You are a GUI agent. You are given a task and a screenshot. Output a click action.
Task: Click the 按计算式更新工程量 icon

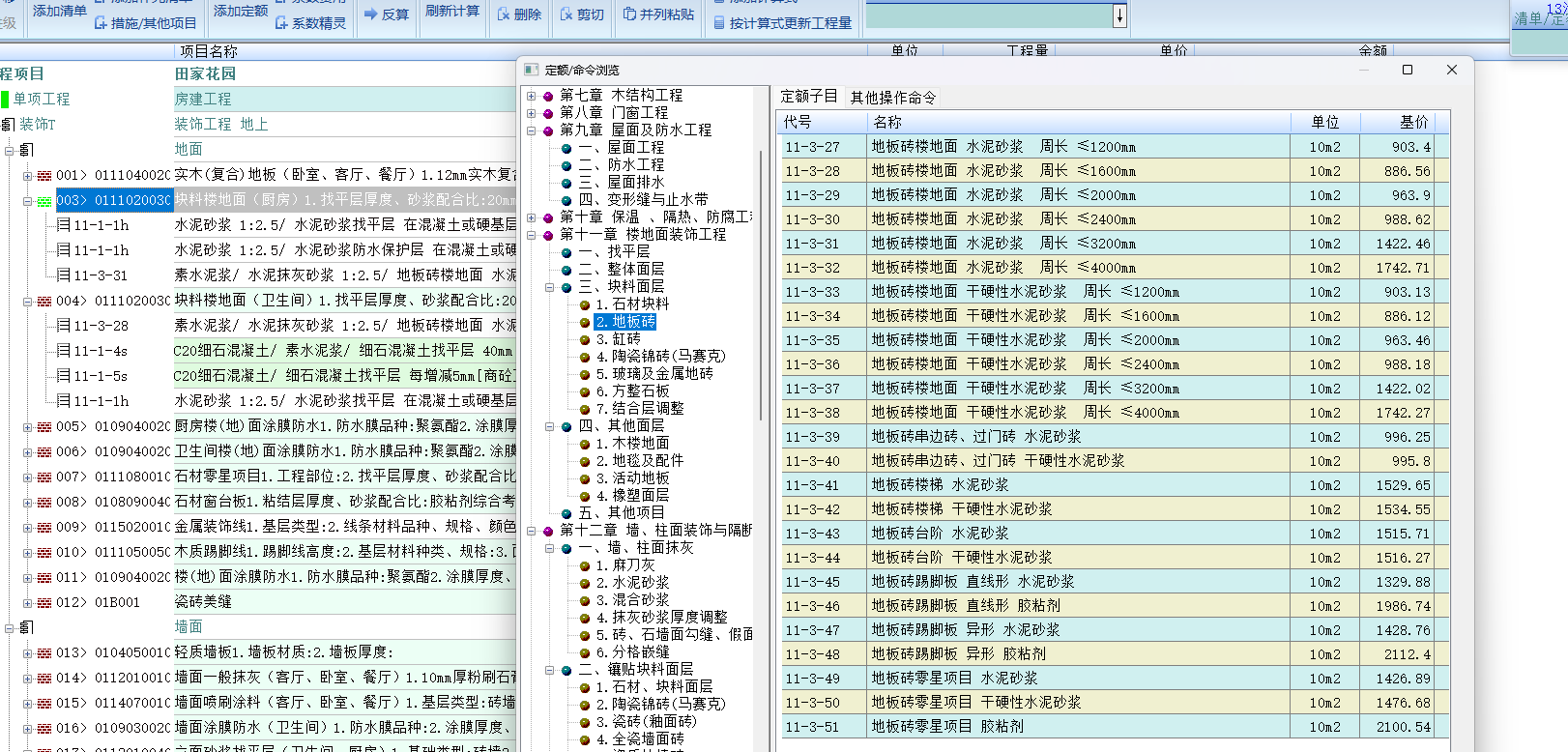(720, 23)
